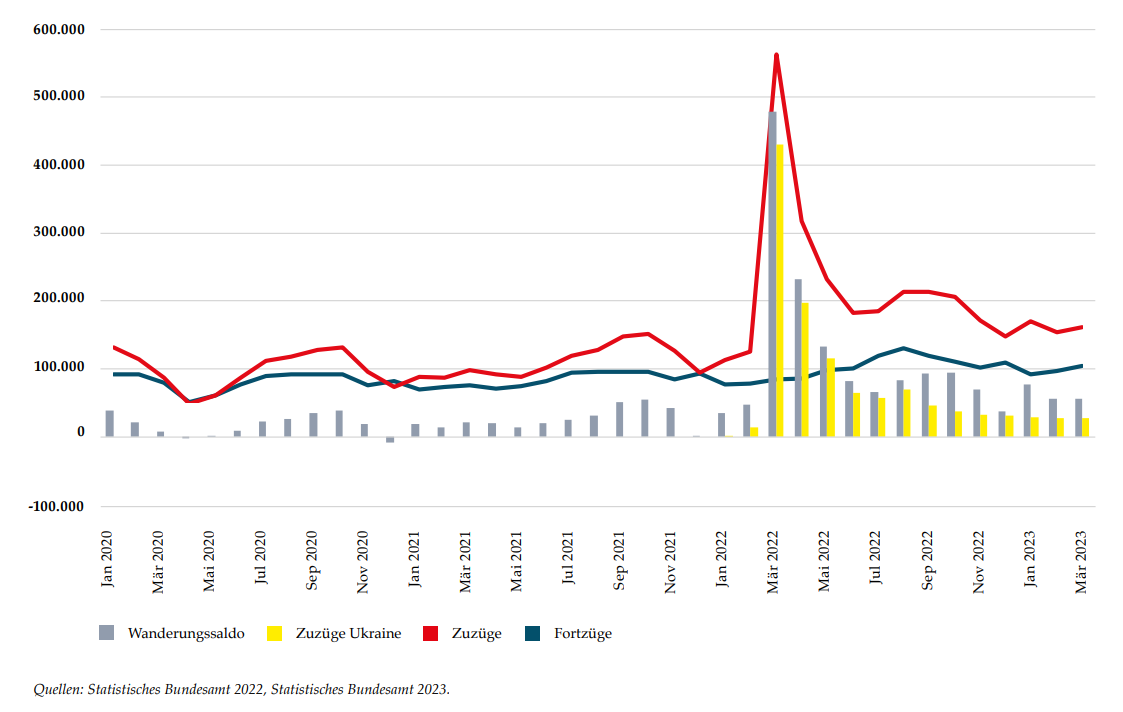This screenshot has width=1123, height=712.
Task: Click the Jul 2022 x-axis label
Action: (876, 557)
